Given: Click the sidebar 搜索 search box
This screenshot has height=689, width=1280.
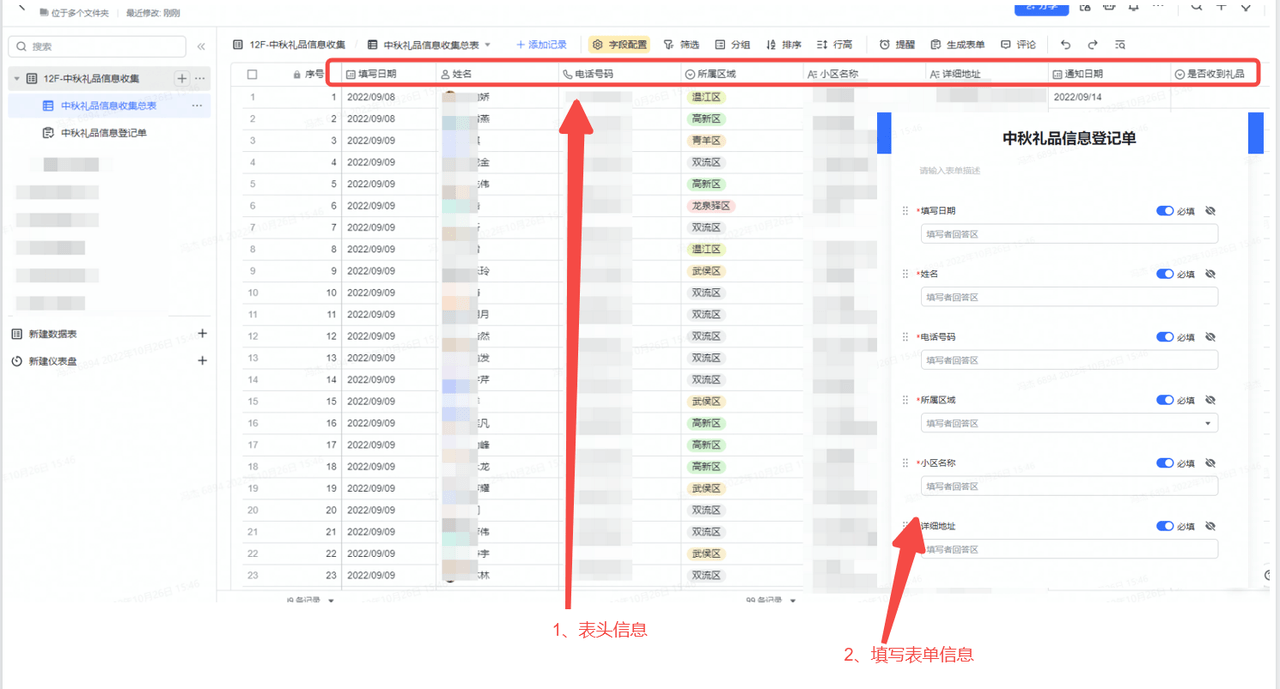Looking at the screenshot, I should pyautogui.click(x=97, y=47).
